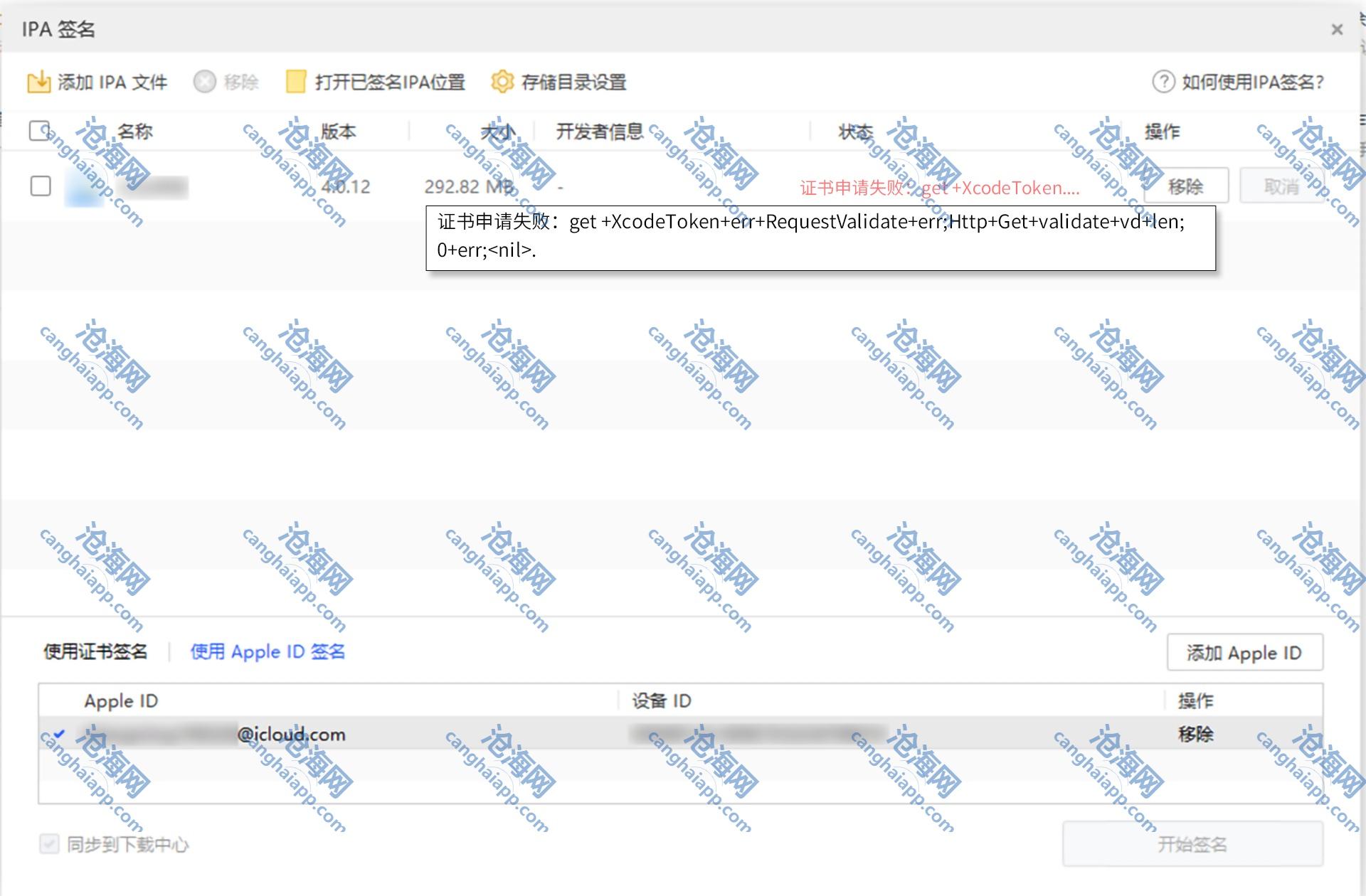Check the IPA file row checkbox
Screen dimensions: 1366x896
pos(41,186)
